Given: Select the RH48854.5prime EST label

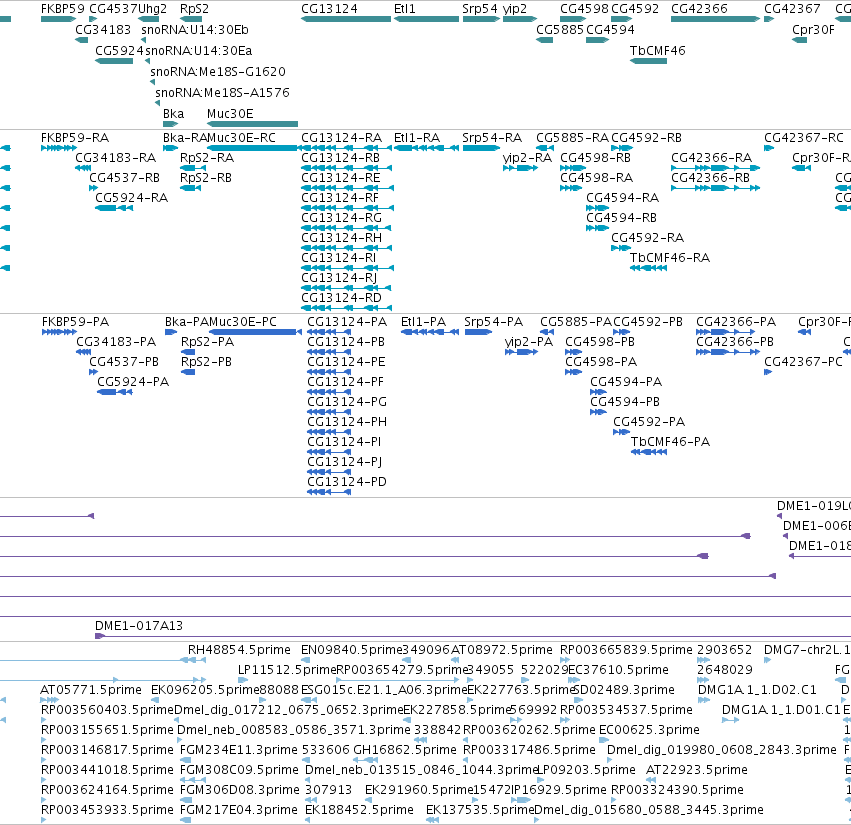Looking at the screenshot, I should pos(239,650).
